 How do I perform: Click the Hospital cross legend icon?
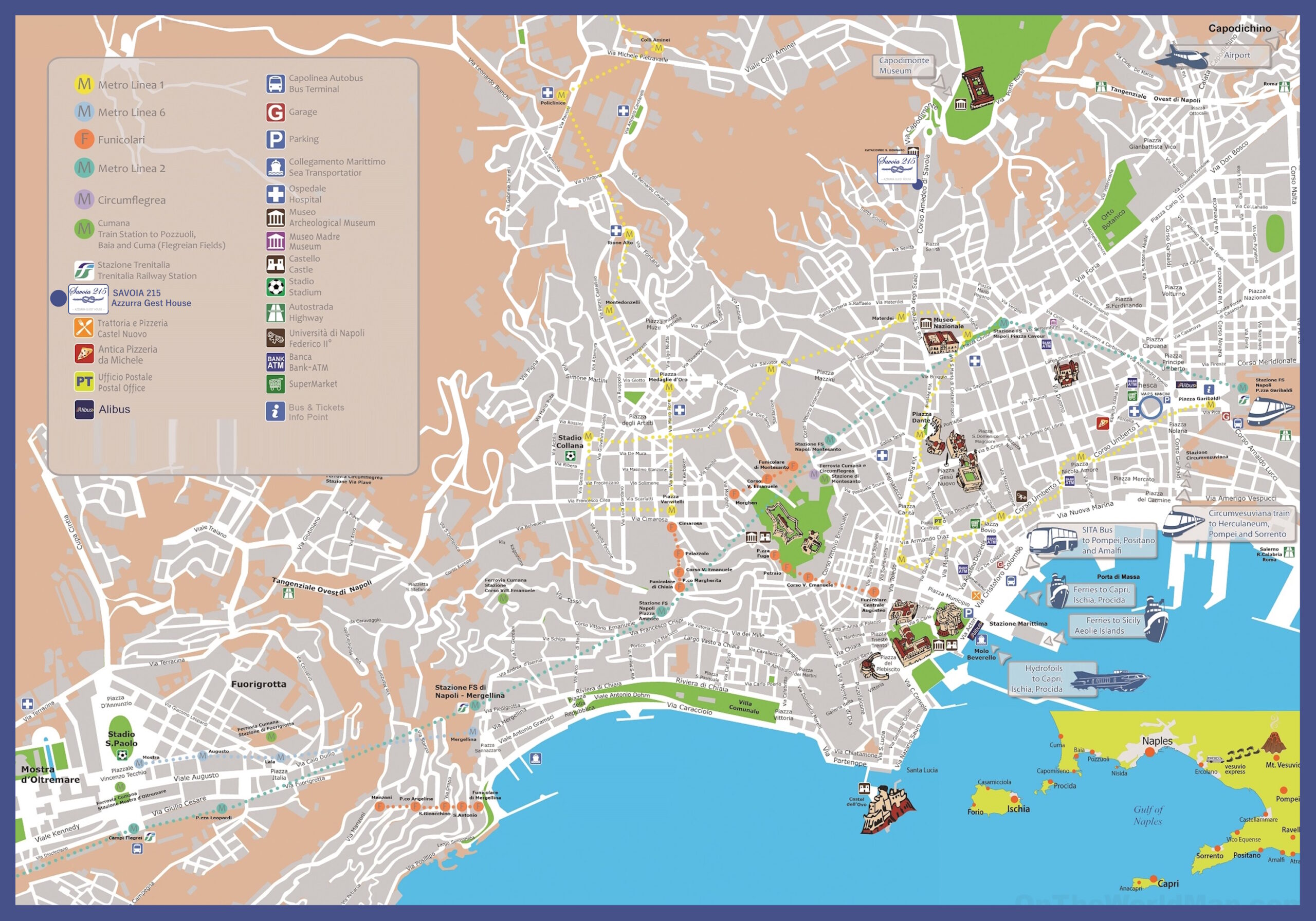[276, 194]
